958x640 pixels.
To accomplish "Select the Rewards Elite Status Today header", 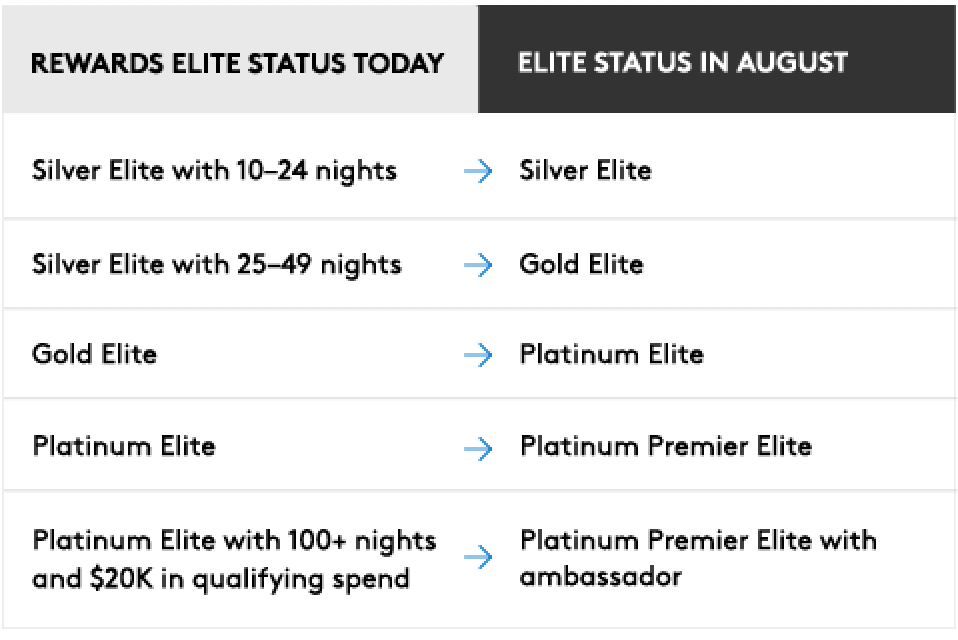I will pos(237,64).
